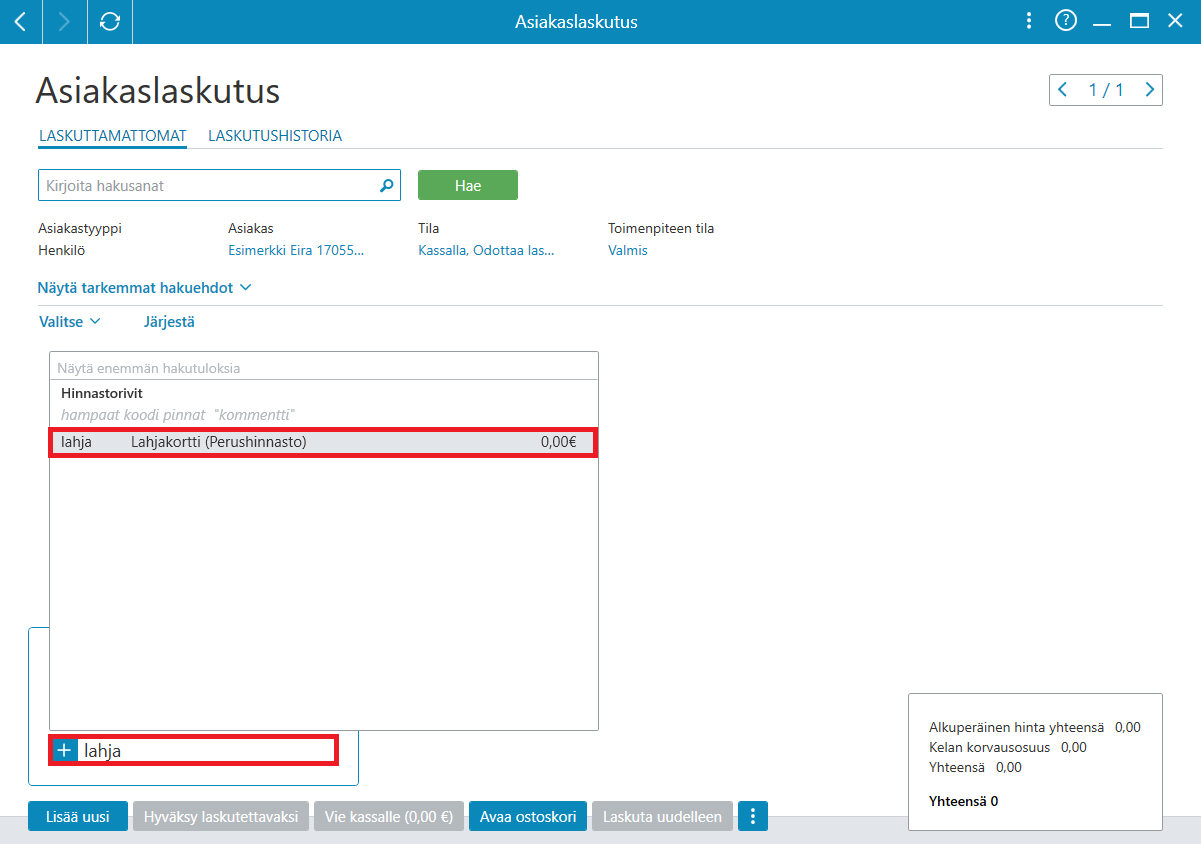1201x844 pixels.
Task: Open the Kassalla, Odottaa las... status filter
Action: coord(486,250)
